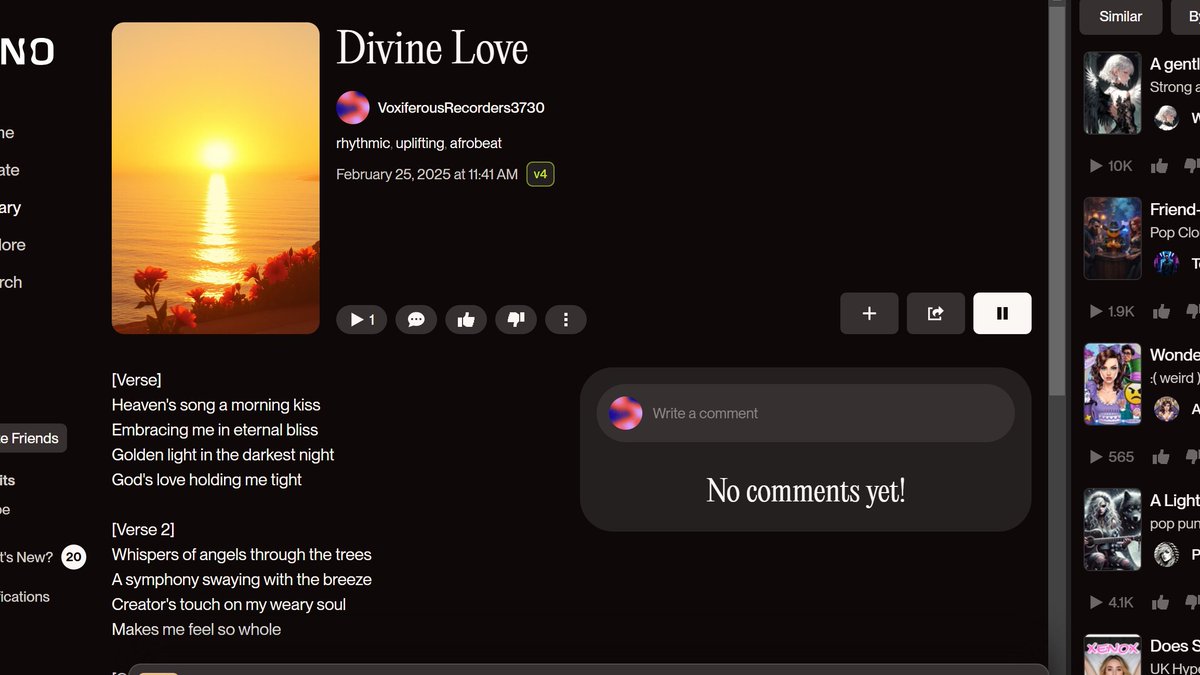Pause the Divine Love song
This screenshot has width=1200, height=675.
tap(1002, 313)
